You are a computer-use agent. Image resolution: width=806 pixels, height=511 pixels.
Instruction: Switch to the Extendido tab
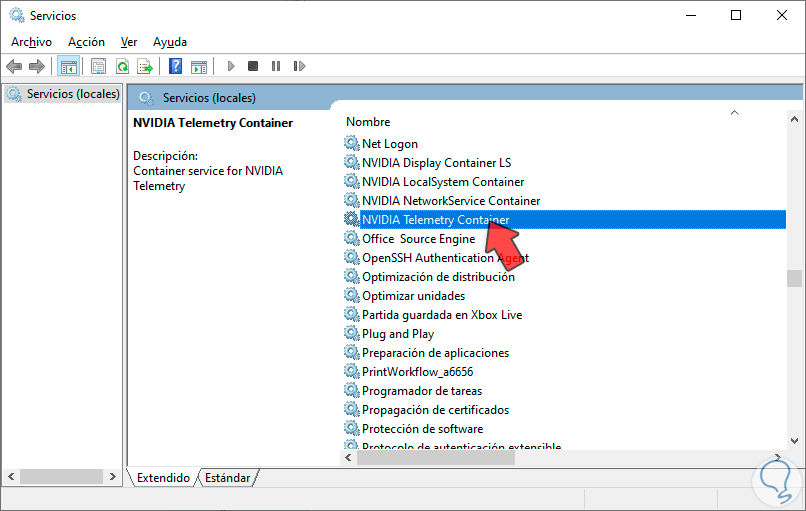[x=163, y=478]
